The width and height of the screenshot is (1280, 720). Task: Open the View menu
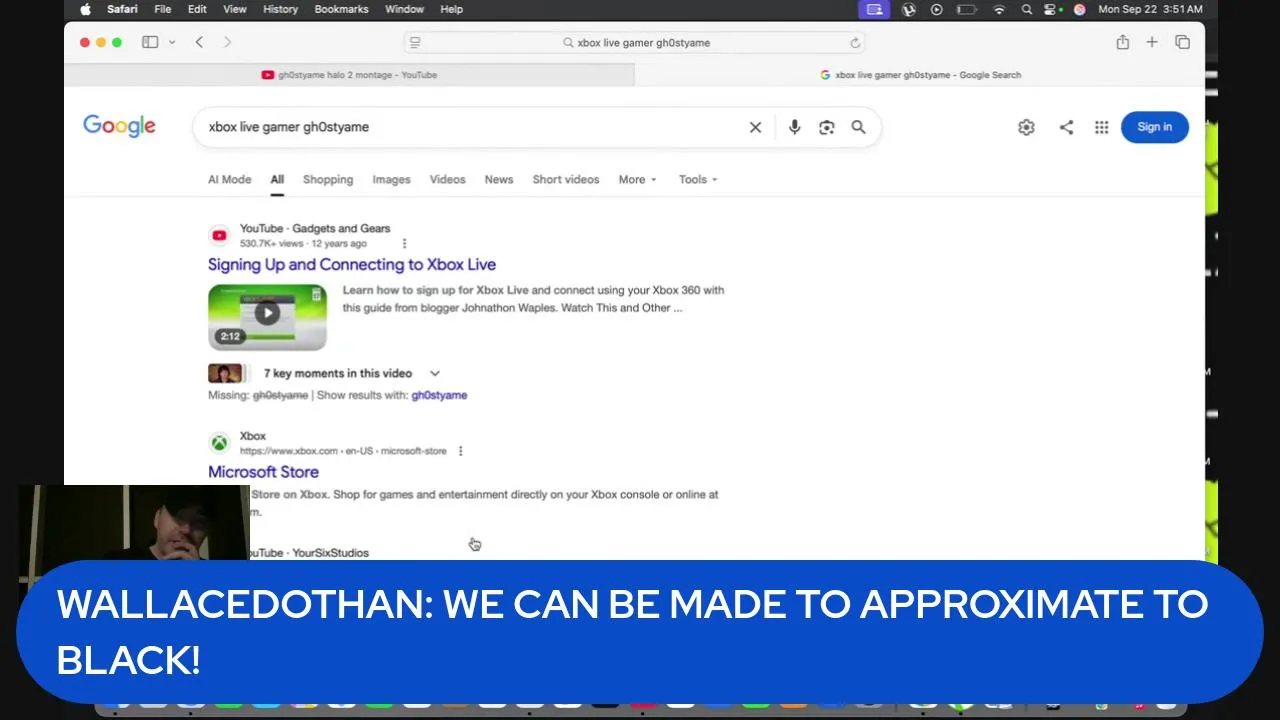click(234, 9)
